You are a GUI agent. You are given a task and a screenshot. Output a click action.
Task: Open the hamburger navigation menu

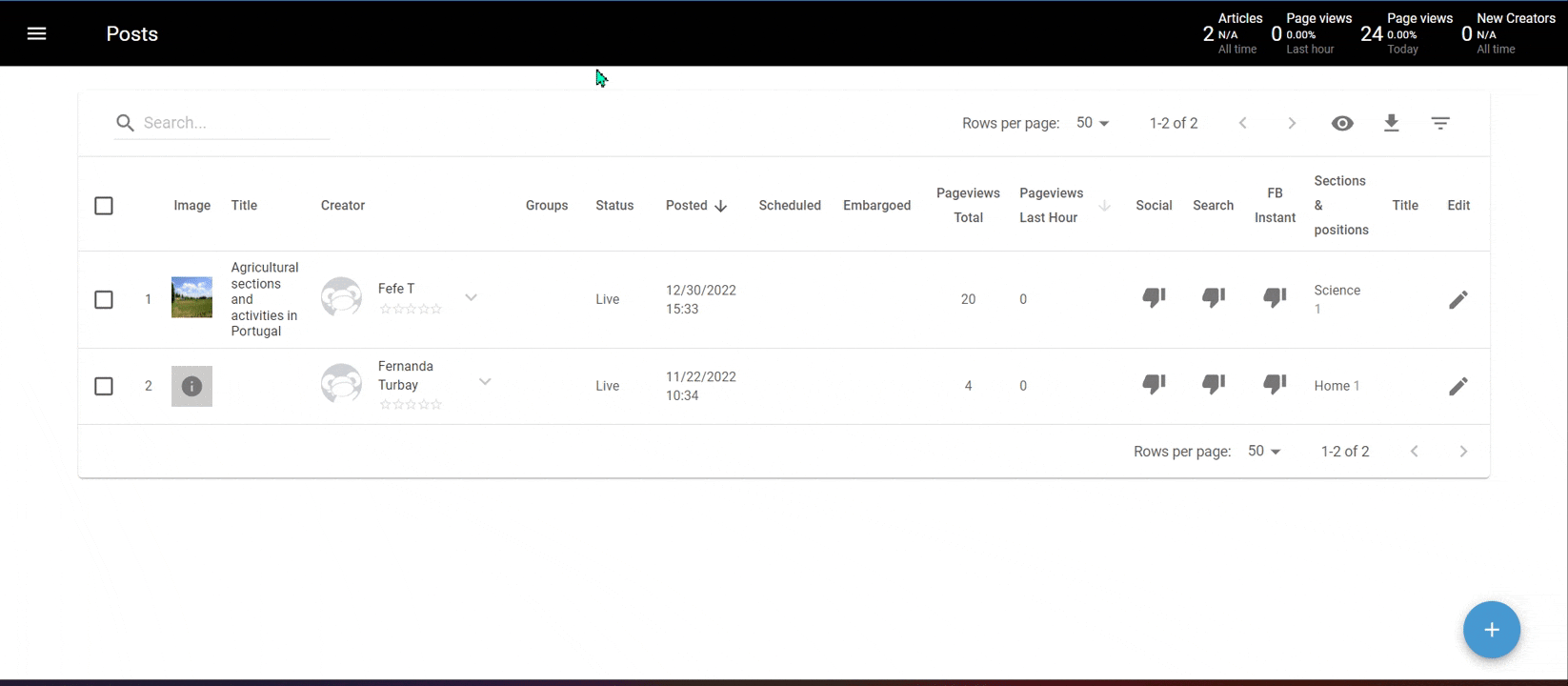[36, 33]
